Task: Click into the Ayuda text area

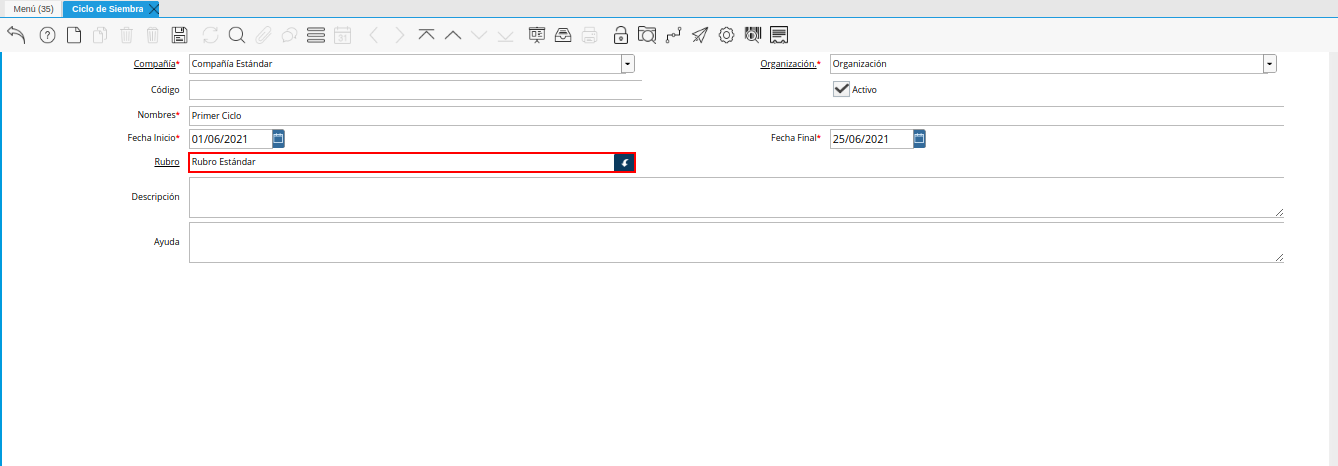Action: point(736,242)
